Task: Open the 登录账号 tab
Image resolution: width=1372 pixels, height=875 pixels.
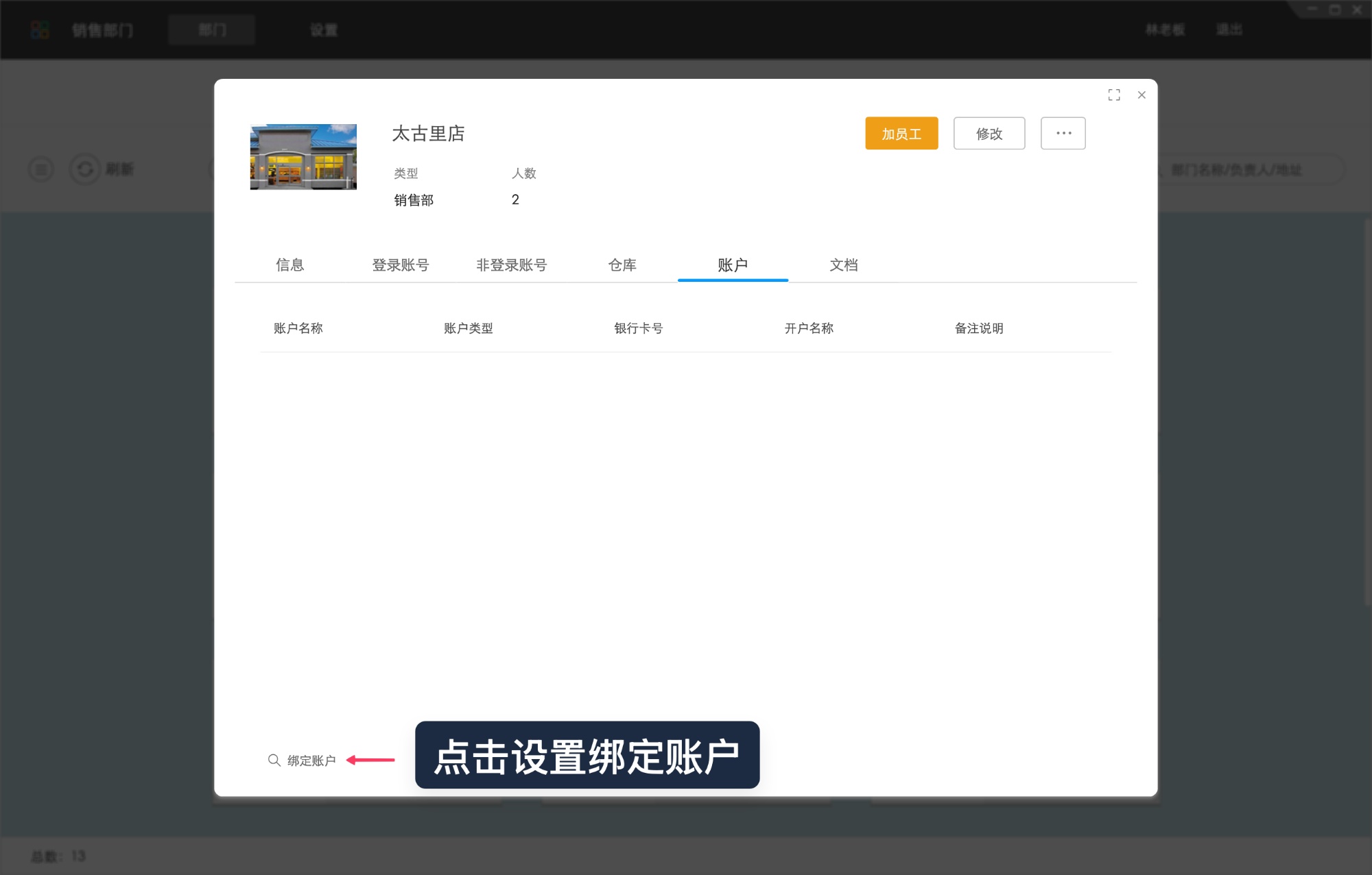Action: pyautogui.click(x=401, y=265)
